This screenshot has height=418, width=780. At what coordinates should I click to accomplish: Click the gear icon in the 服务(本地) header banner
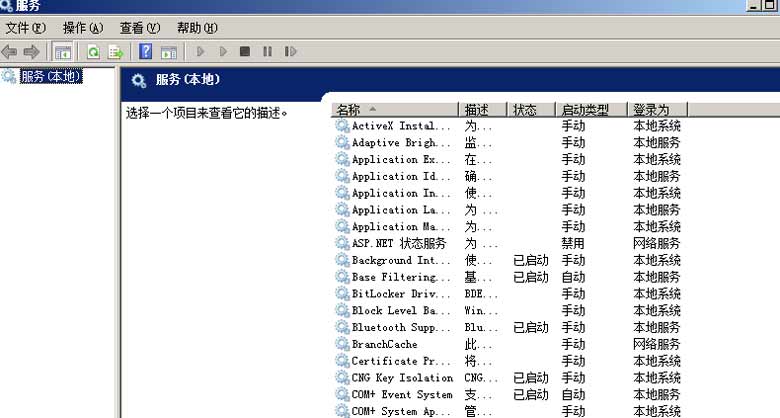coord(139,81)
